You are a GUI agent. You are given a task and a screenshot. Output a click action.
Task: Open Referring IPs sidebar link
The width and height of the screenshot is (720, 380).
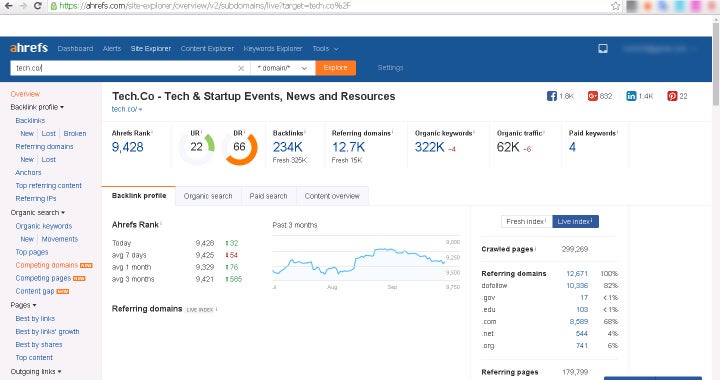[36, 199]
